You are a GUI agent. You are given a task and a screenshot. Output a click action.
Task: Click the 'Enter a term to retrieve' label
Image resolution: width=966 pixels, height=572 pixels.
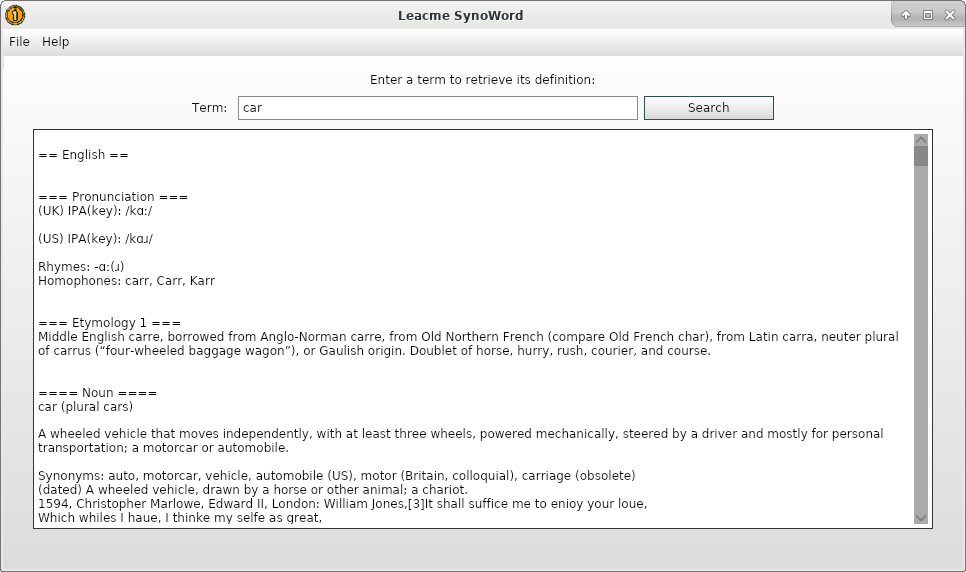(482, 80)
